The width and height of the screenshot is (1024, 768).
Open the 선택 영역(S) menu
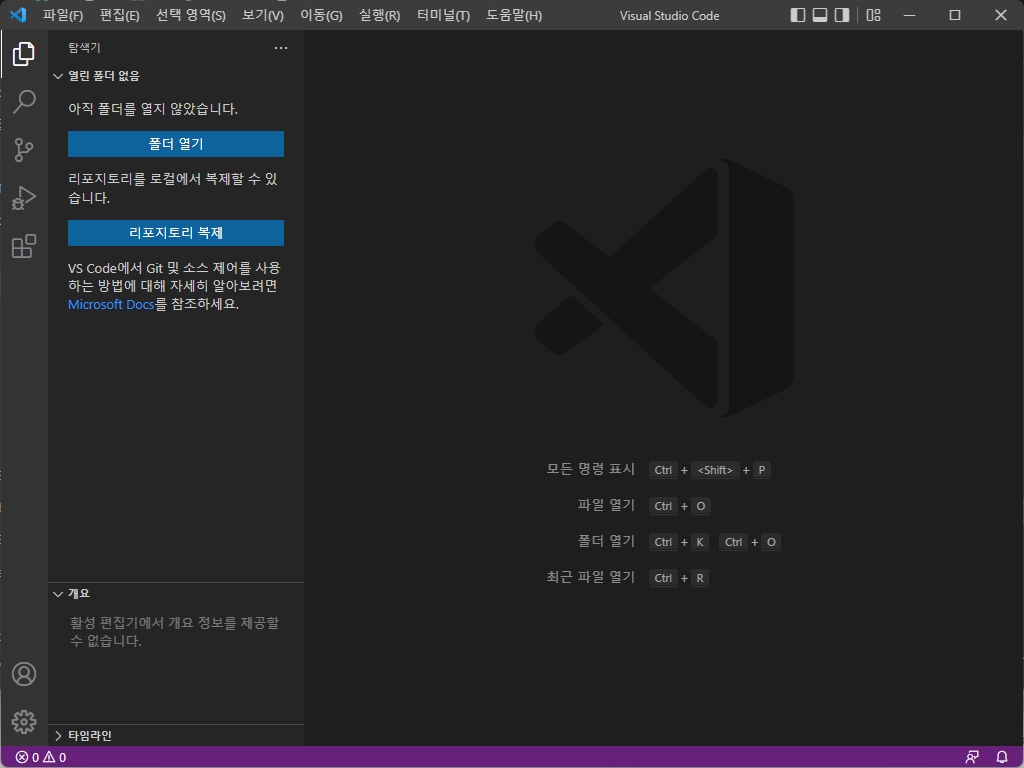(191, 15)
